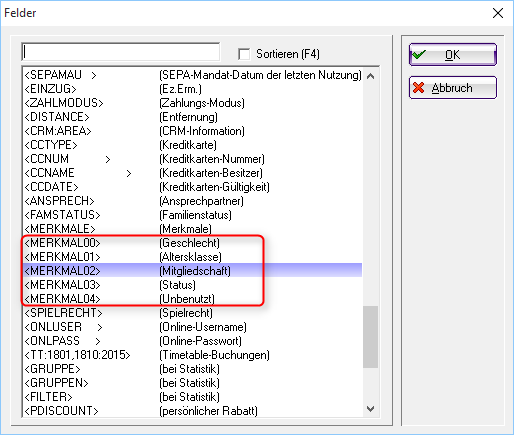This screenshot has height=435, width=514.
Task: Select the <CCNUM> Kreditkarten-Nummer entry
Action: (193, 159)
